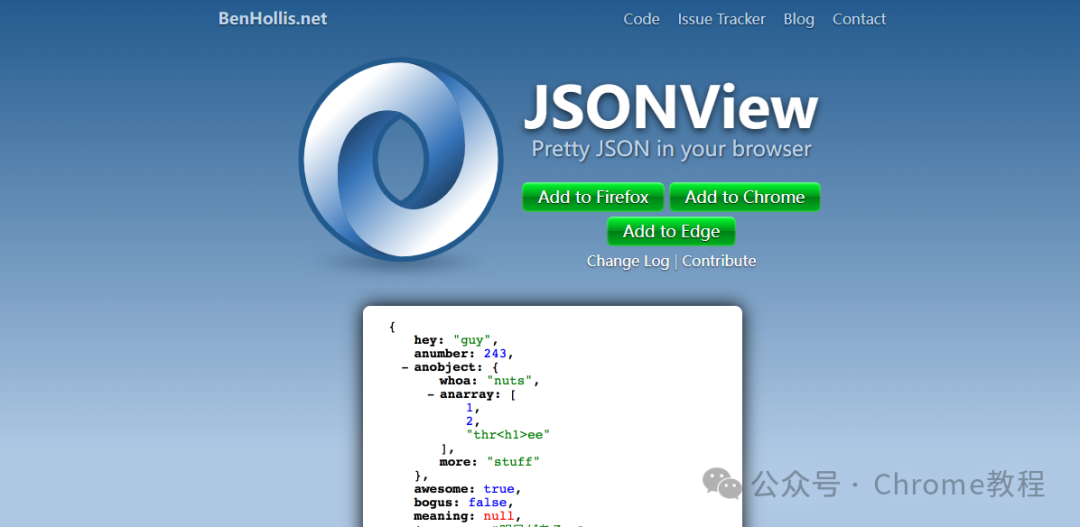Click the JSON sample preview panel
The height and width of the screenshot is (527, 1080).
click(x=552, y=416)
